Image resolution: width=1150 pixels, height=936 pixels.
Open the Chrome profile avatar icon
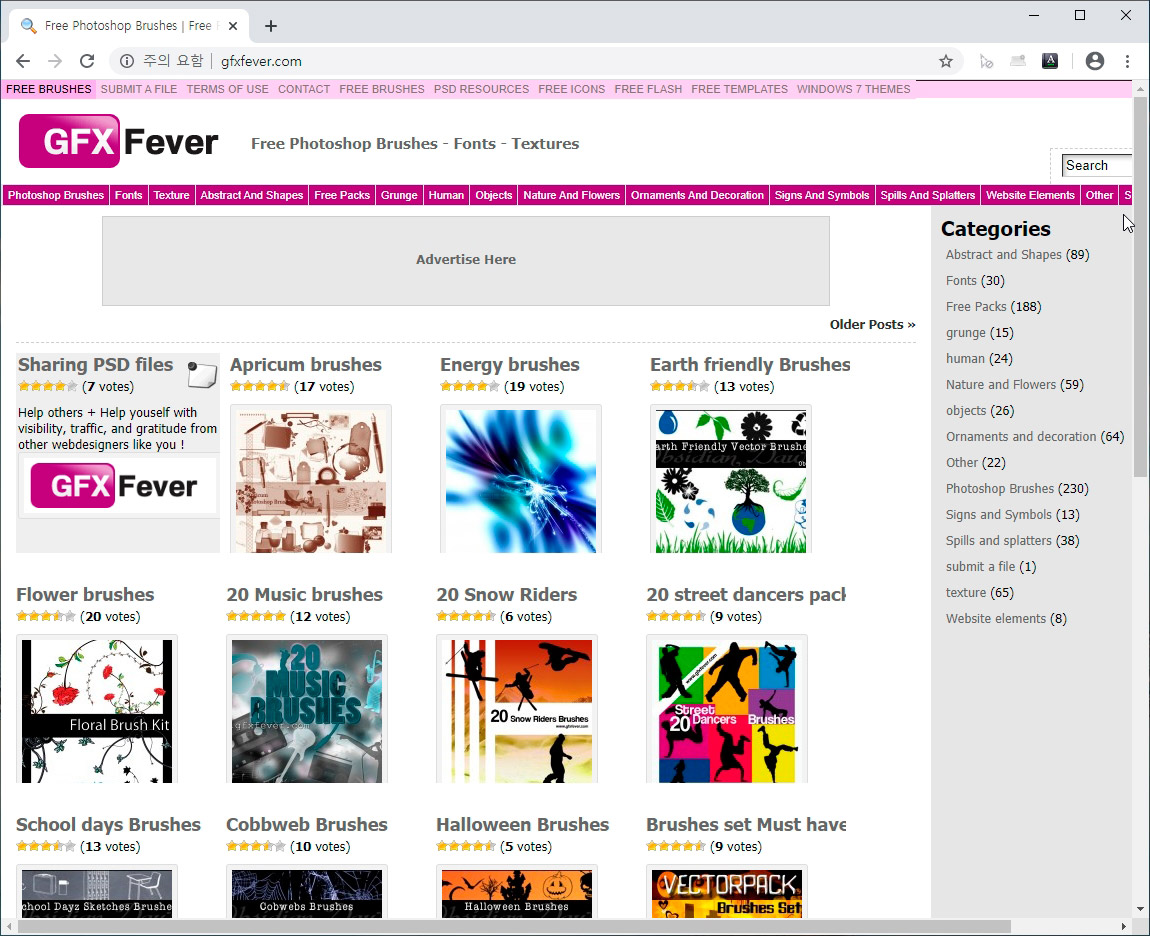[x=1095, y=62]
